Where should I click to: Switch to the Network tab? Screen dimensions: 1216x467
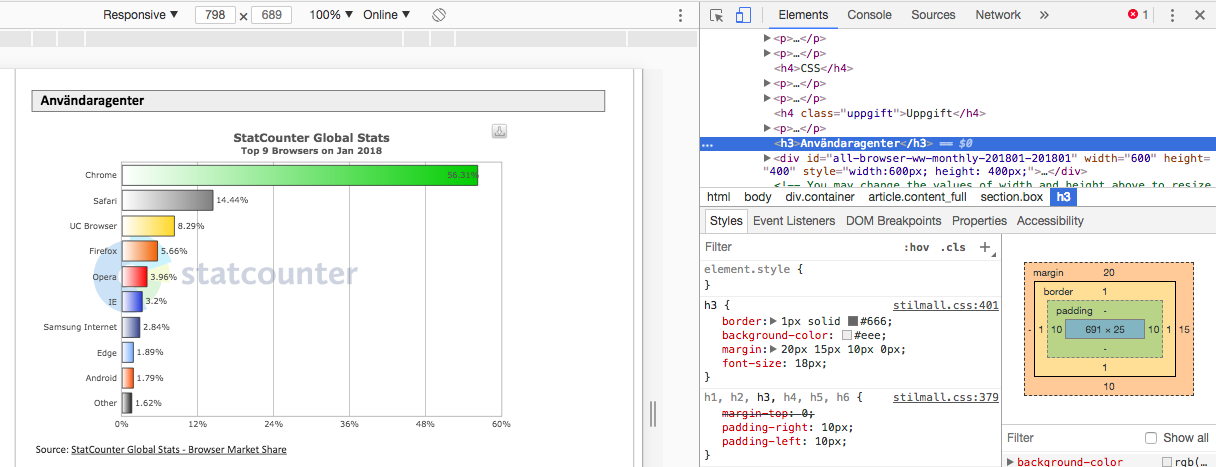998,15
